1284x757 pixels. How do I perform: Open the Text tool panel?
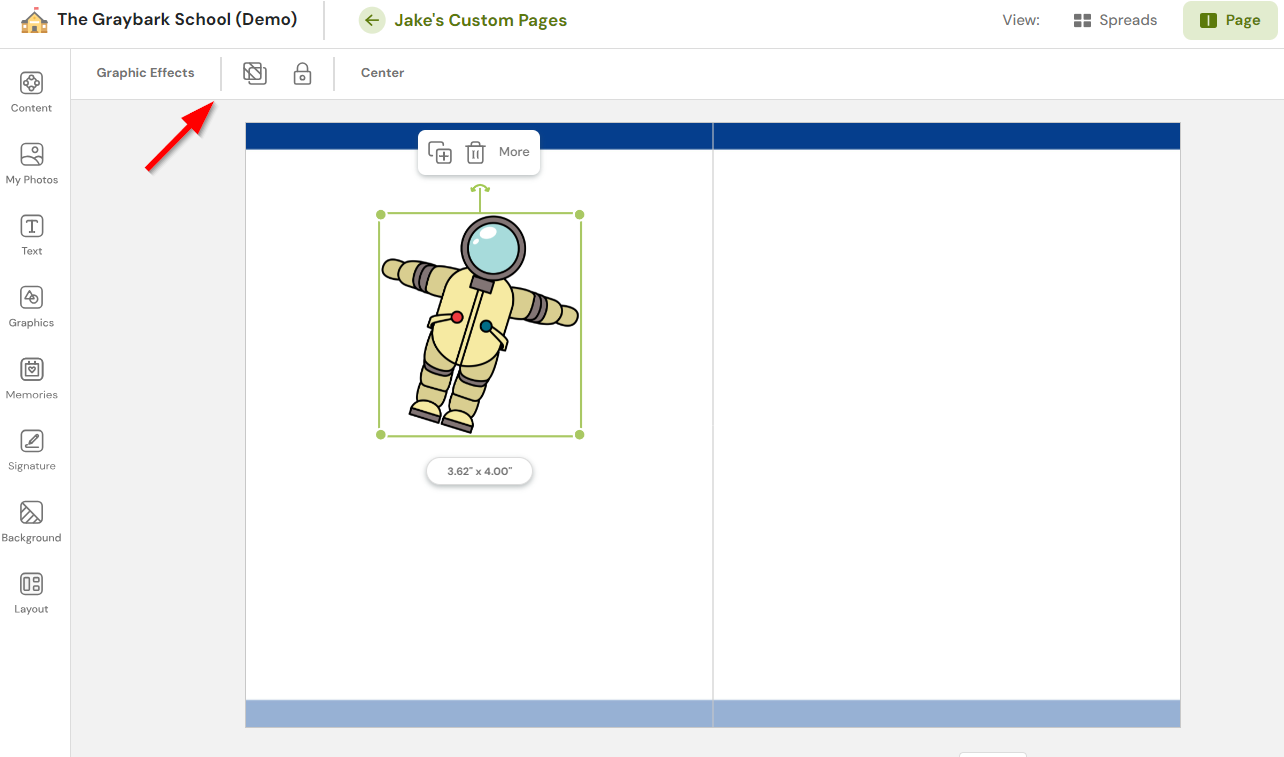tap(31, 233)
